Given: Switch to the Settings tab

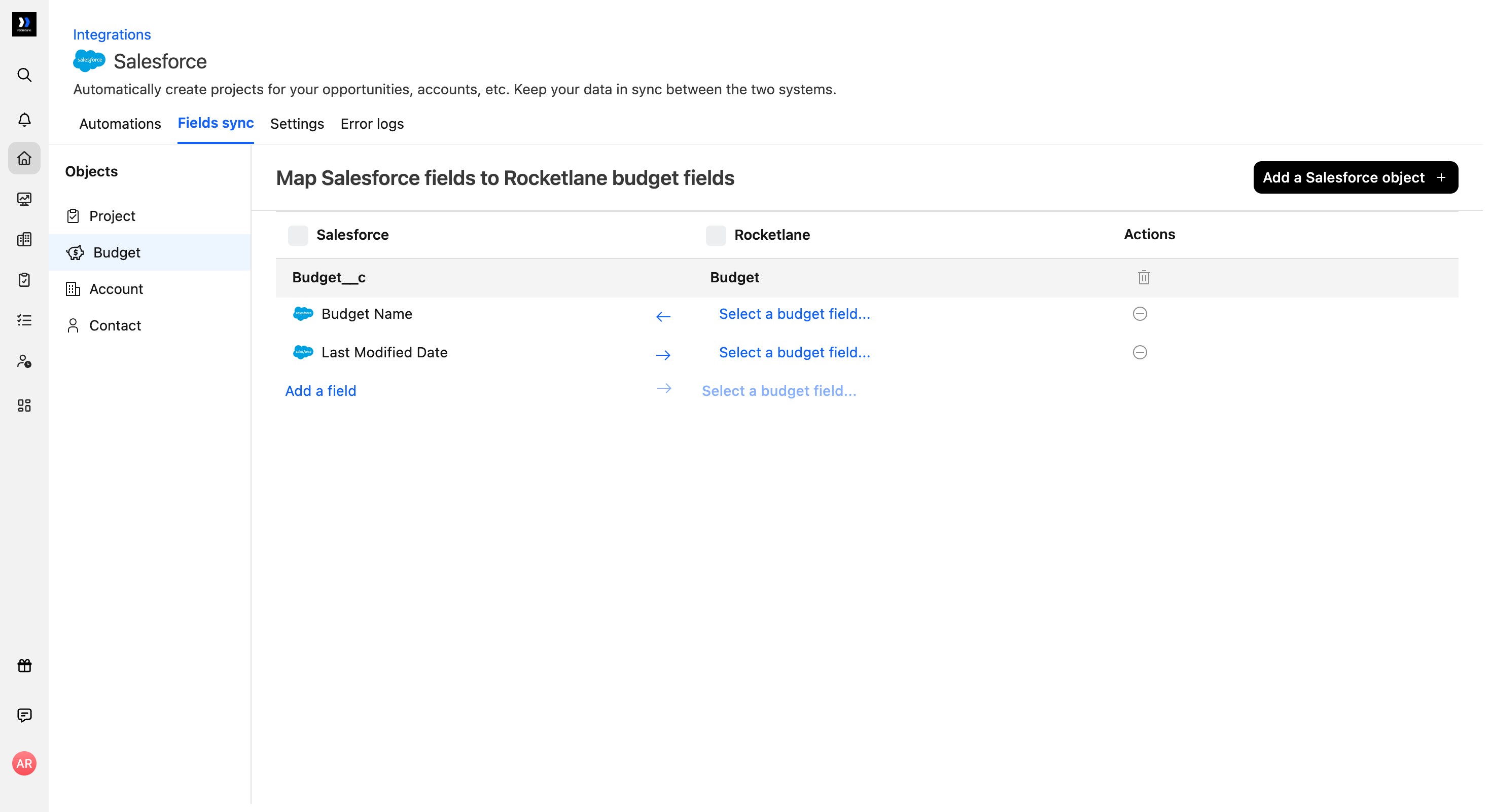Looking at the screenshot, I should pyautogui.click(x=297, y=124).
